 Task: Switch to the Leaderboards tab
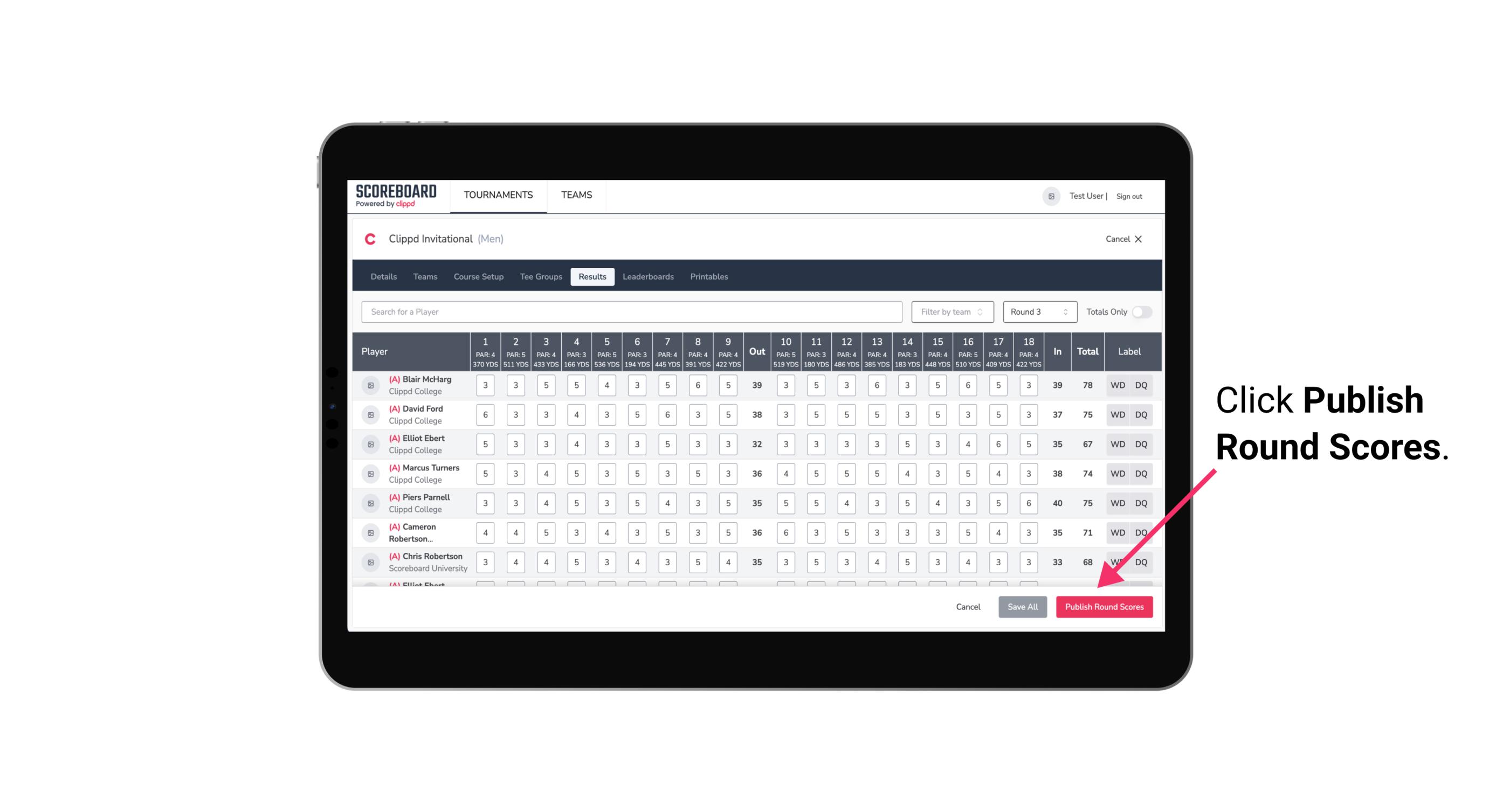(x=648, y=277)
